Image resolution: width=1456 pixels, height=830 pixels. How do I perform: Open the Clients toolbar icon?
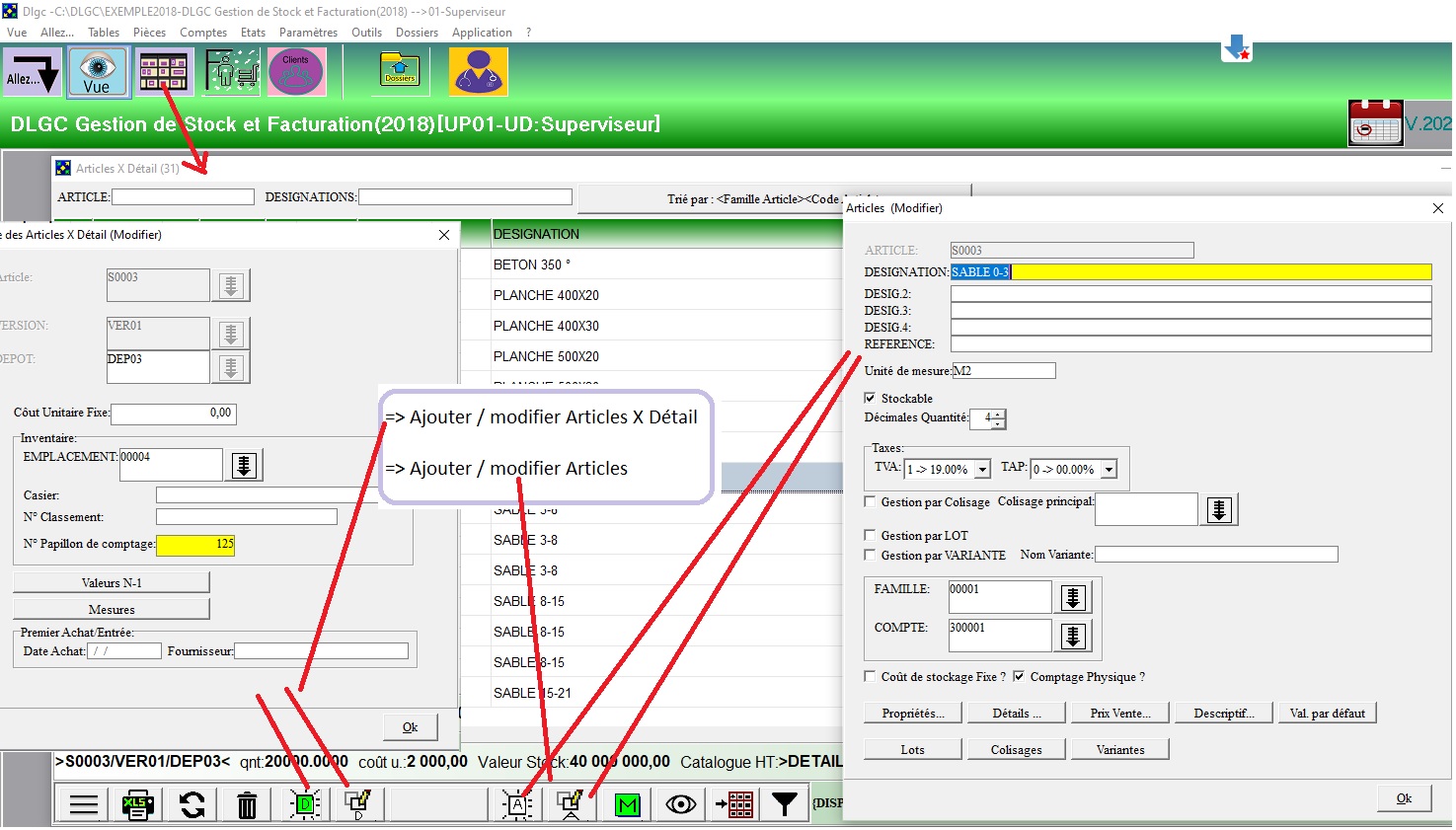296,73
